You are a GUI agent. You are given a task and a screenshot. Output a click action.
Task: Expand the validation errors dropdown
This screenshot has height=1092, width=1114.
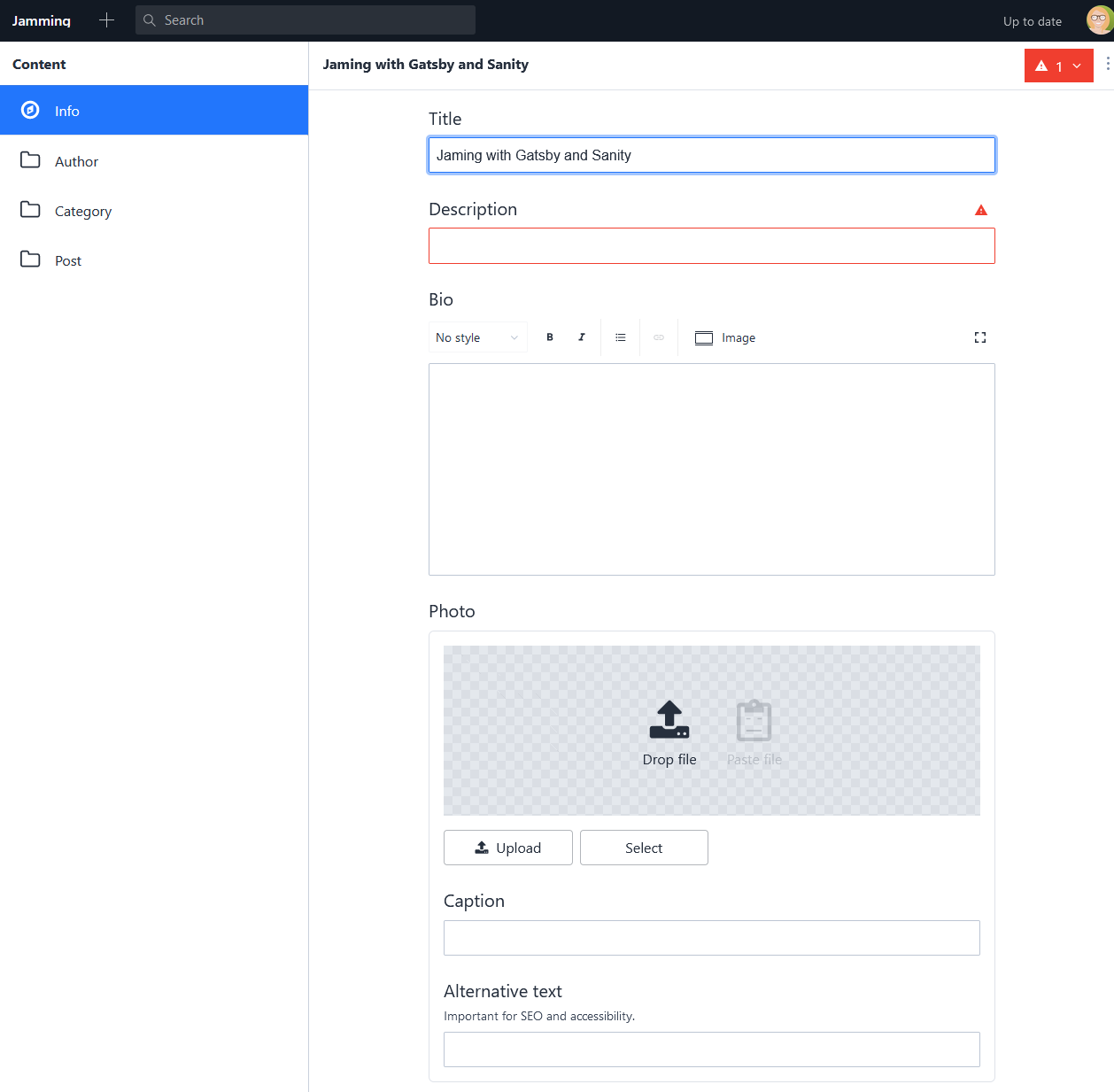click(x=1059, y=66)
